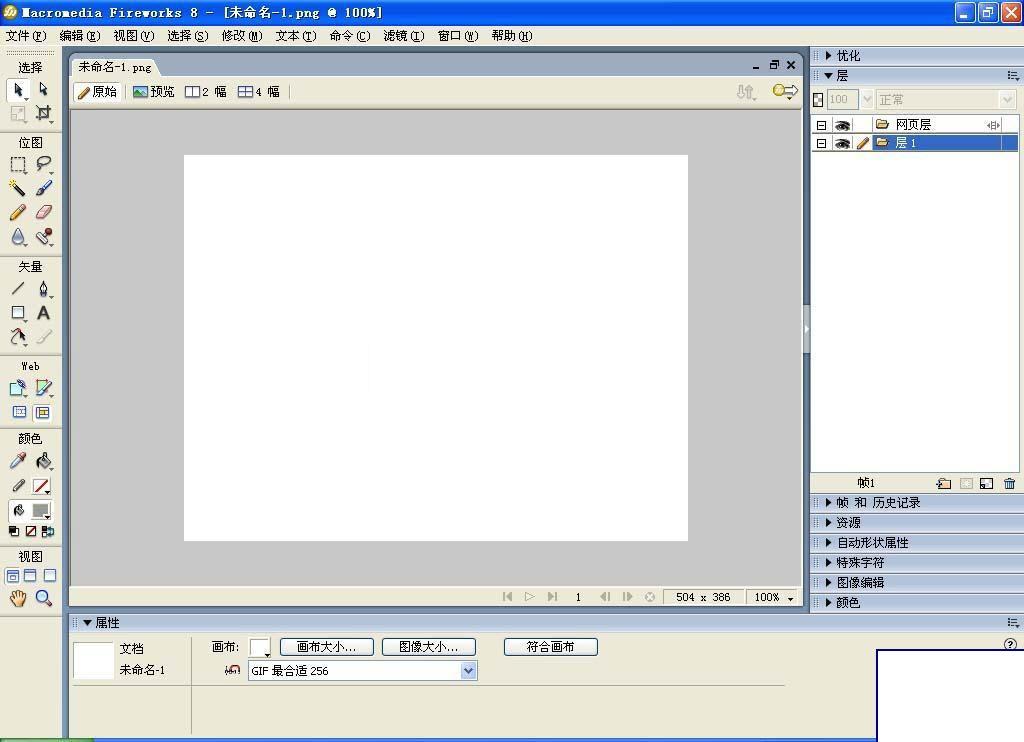
Task: Open the 滤镜 menu
Action: click(403, 35)
